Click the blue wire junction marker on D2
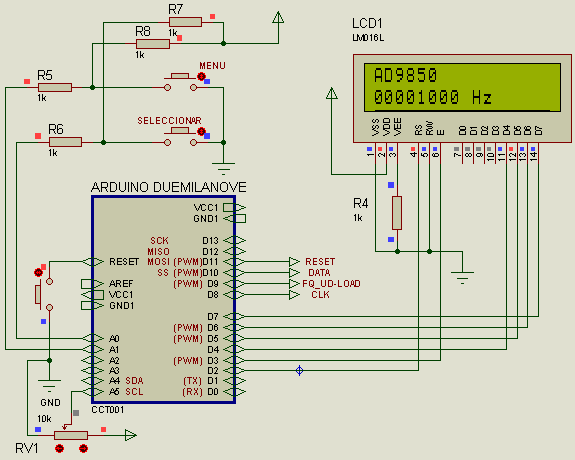The height and width of the screenshot is (460, 575). click(x=299, y=370)
